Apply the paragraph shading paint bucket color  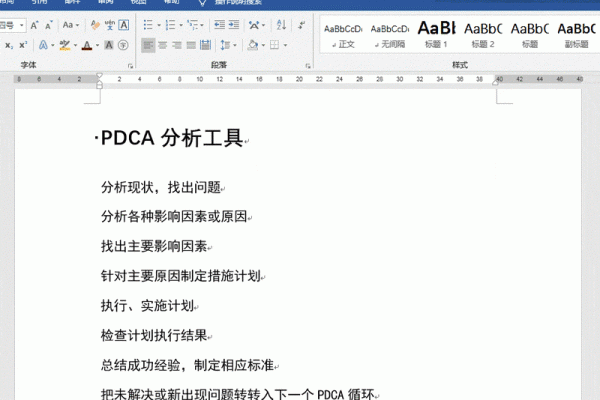253,45
